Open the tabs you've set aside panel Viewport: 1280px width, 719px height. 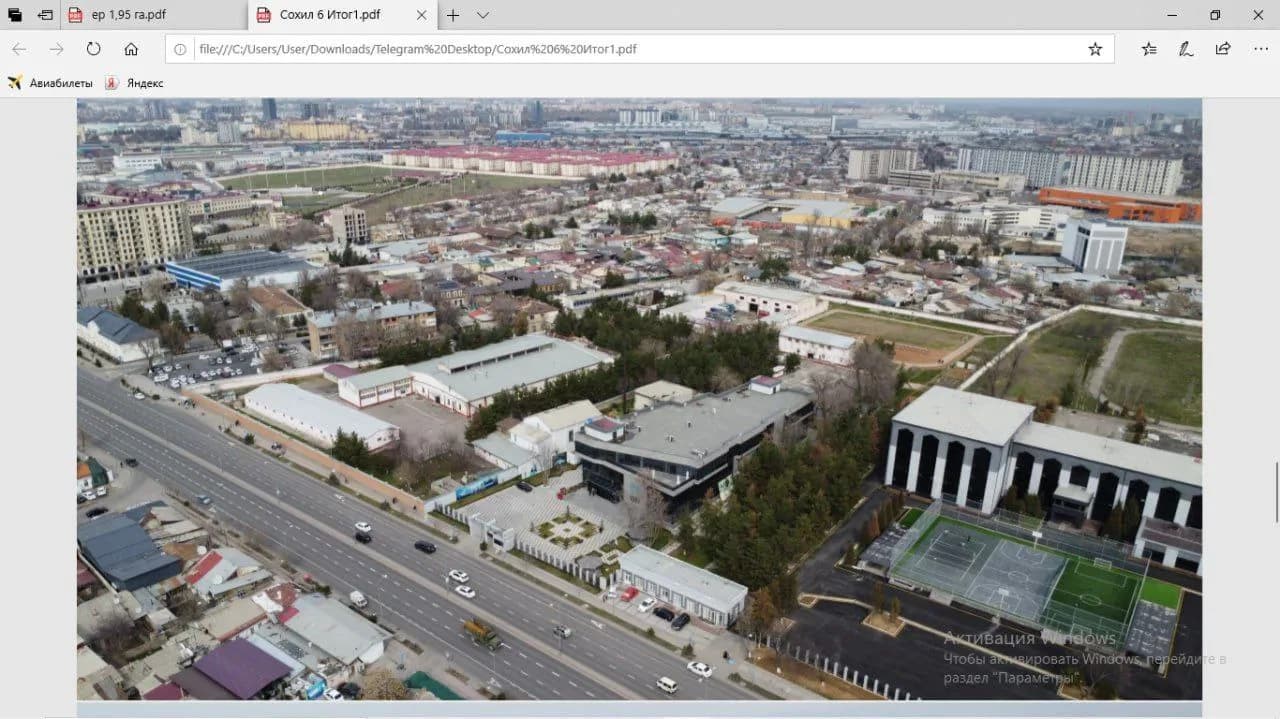[x=15, y=15]
